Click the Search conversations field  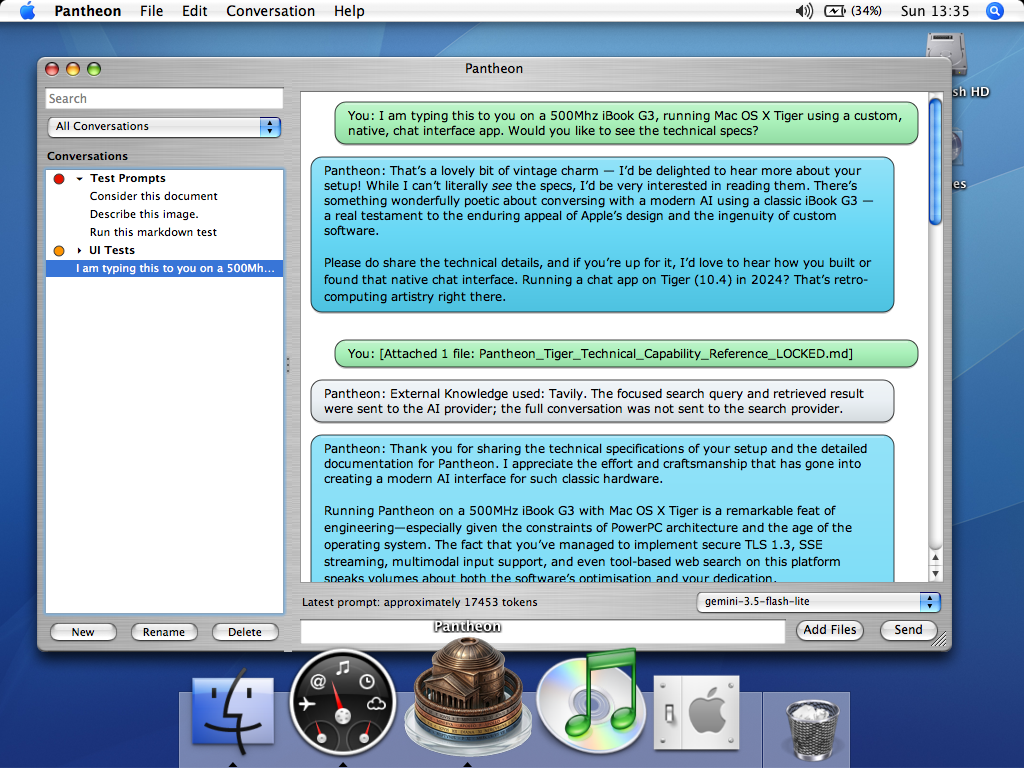coord(164,99)
